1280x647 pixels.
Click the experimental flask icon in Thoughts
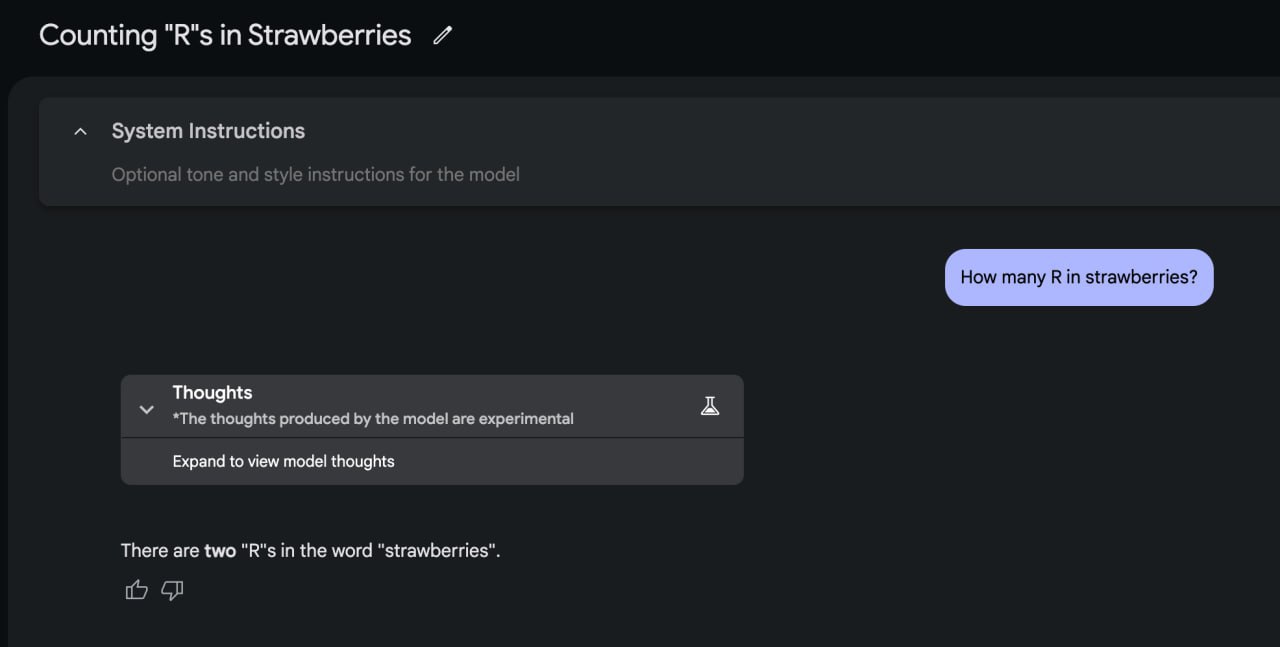click(710, 406)
